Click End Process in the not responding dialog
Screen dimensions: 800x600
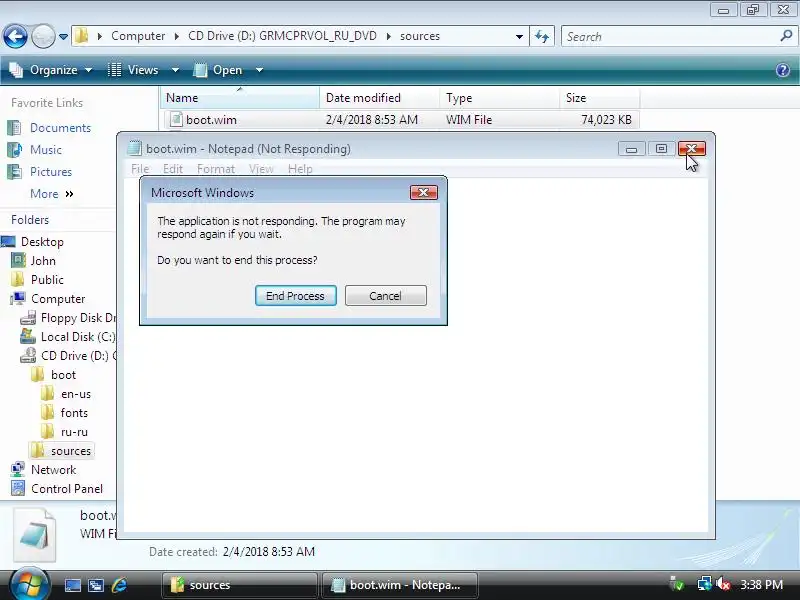coord(295,296)
